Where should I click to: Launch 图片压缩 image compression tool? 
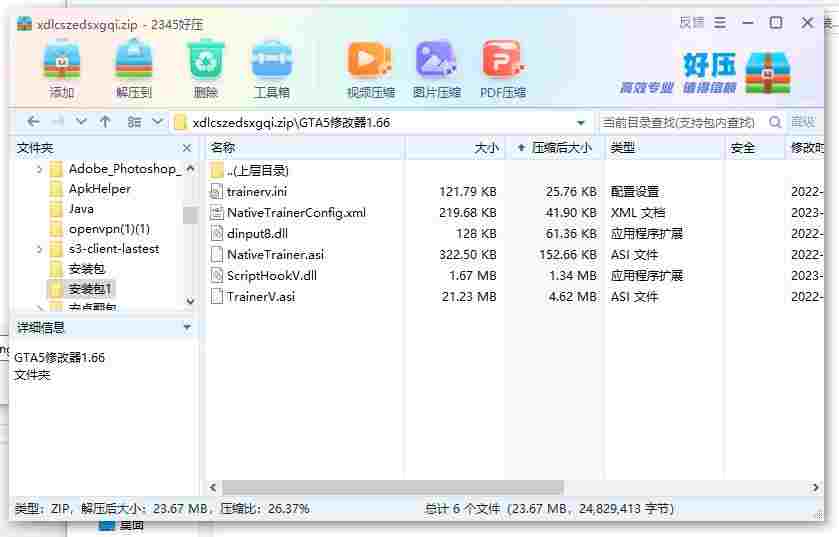(x=436, y=70)
